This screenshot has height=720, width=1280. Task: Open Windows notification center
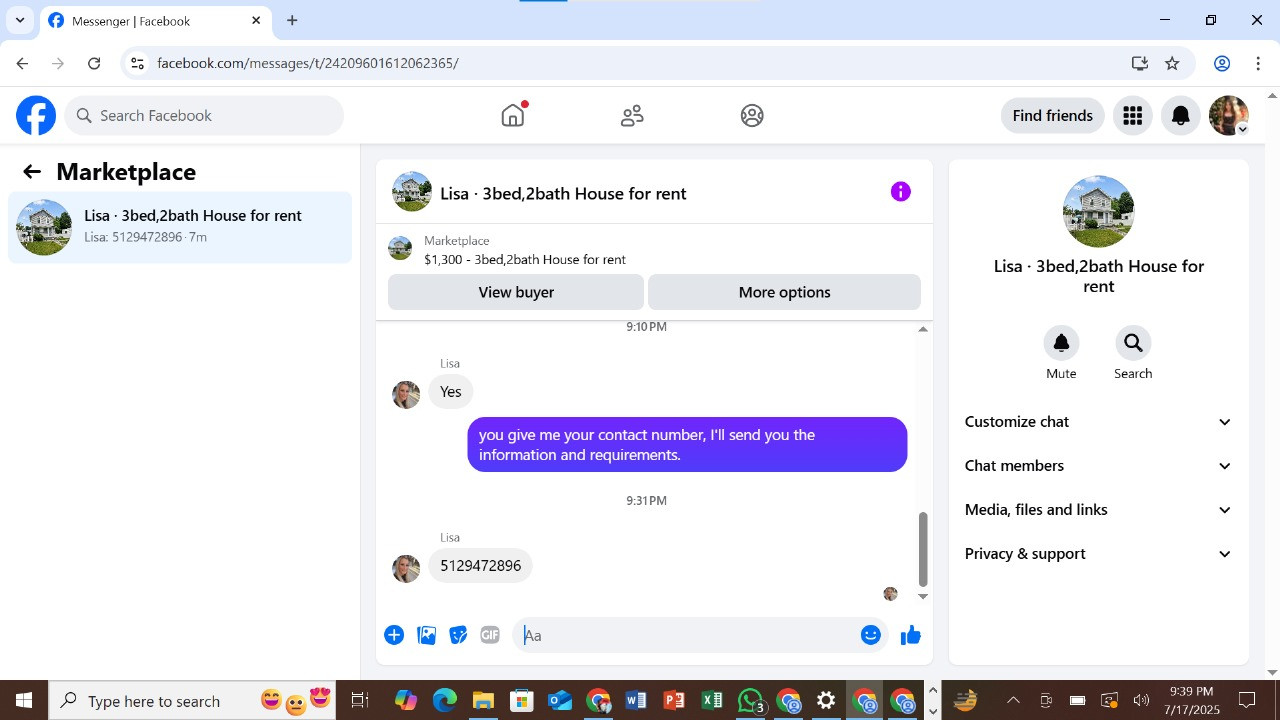click(x=1247, y=701)
